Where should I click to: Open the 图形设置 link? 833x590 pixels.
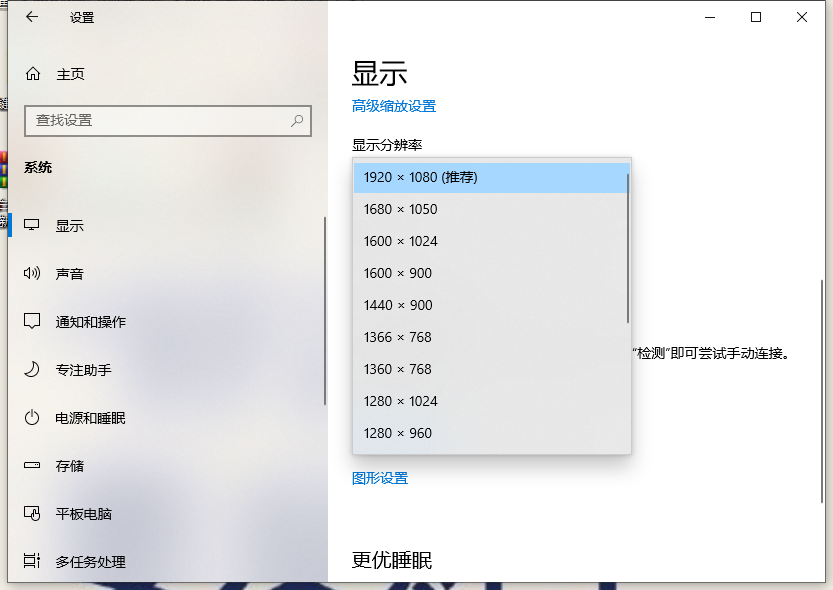(x=380, y=478)
